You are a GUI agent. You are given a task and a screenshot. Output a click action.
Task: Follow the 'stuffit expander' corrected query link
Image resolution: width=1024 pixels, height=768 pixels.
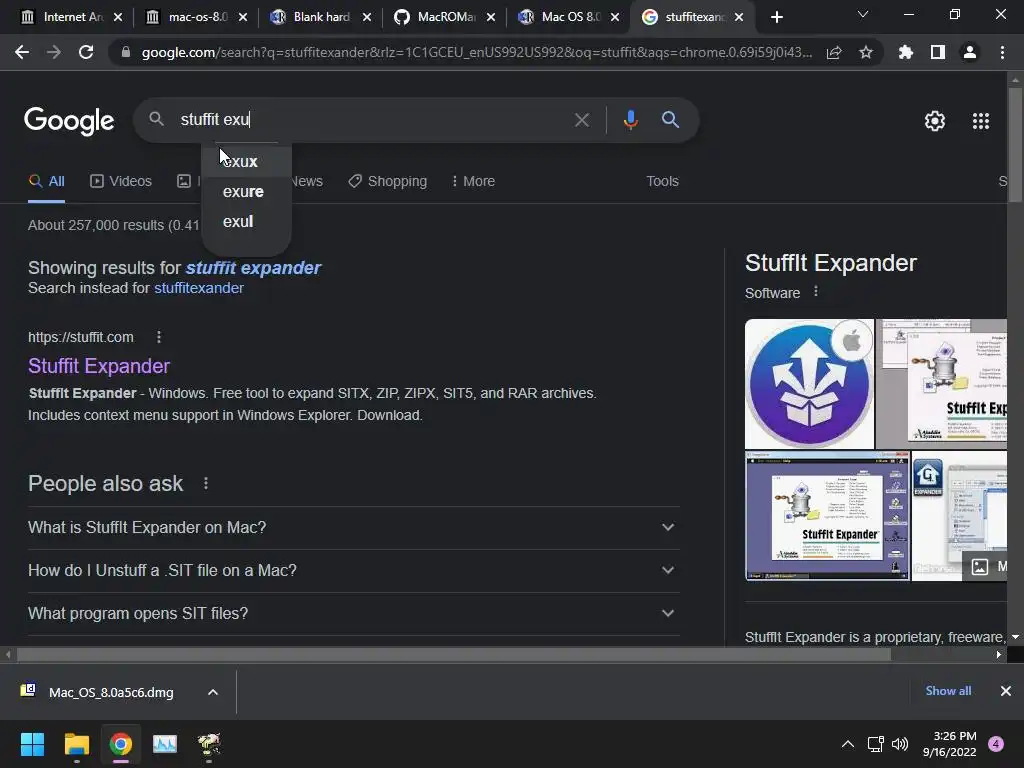click(253, 268)
